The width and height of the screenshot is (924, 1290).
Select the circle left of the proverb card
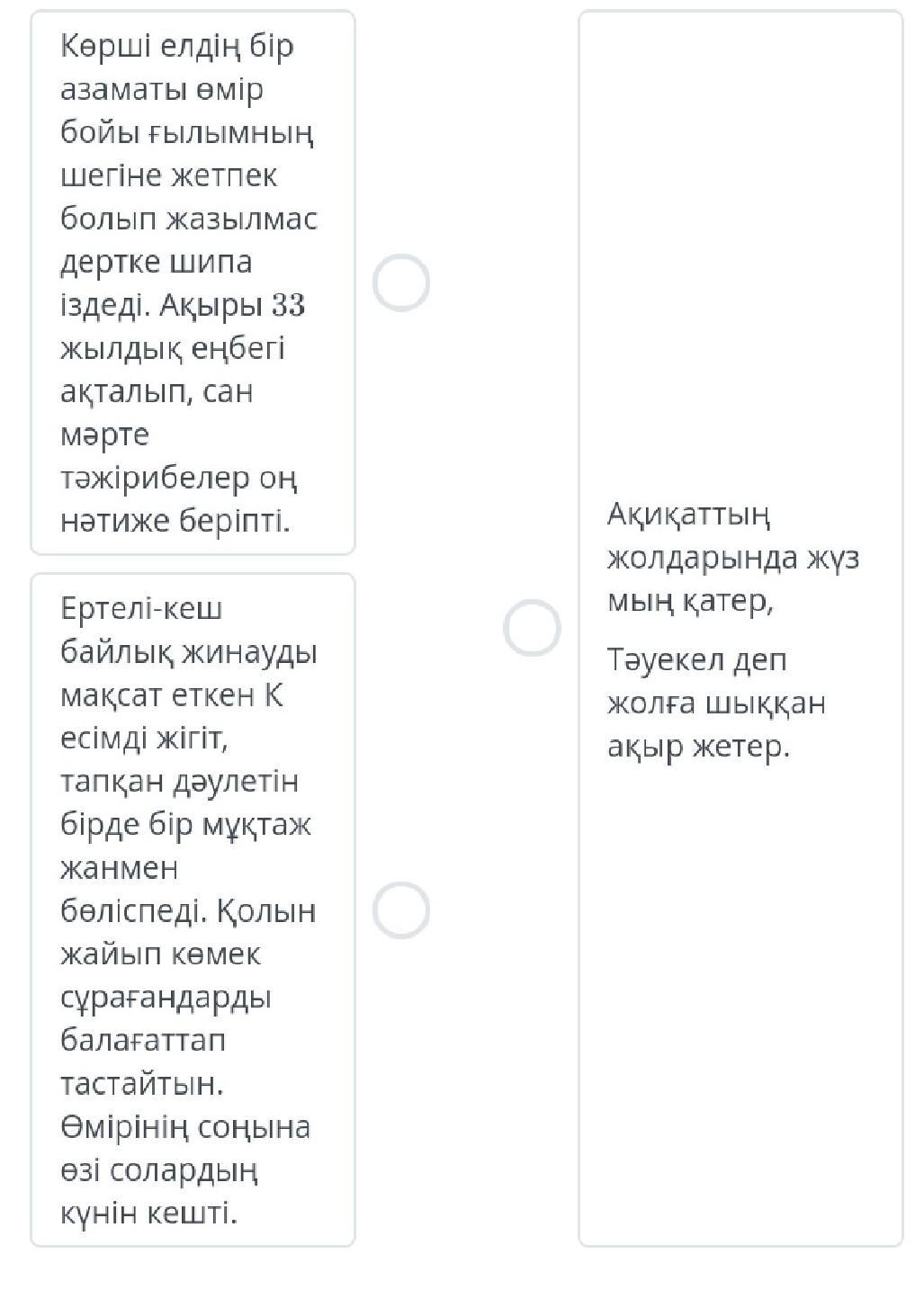(532, 627)
